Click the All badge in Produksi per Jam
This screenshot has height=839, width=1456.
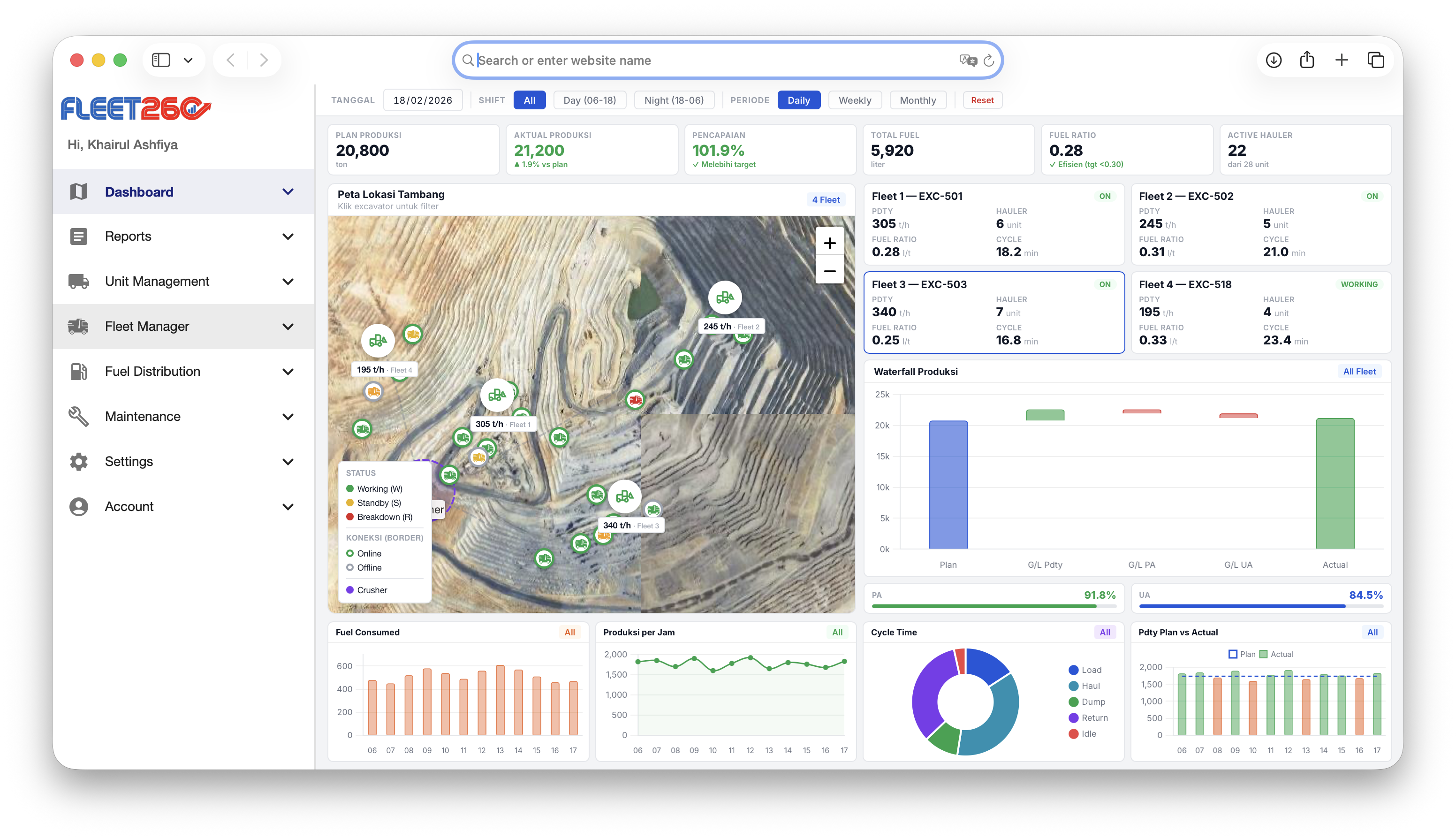pyautogui.click(x=837, y=632)
